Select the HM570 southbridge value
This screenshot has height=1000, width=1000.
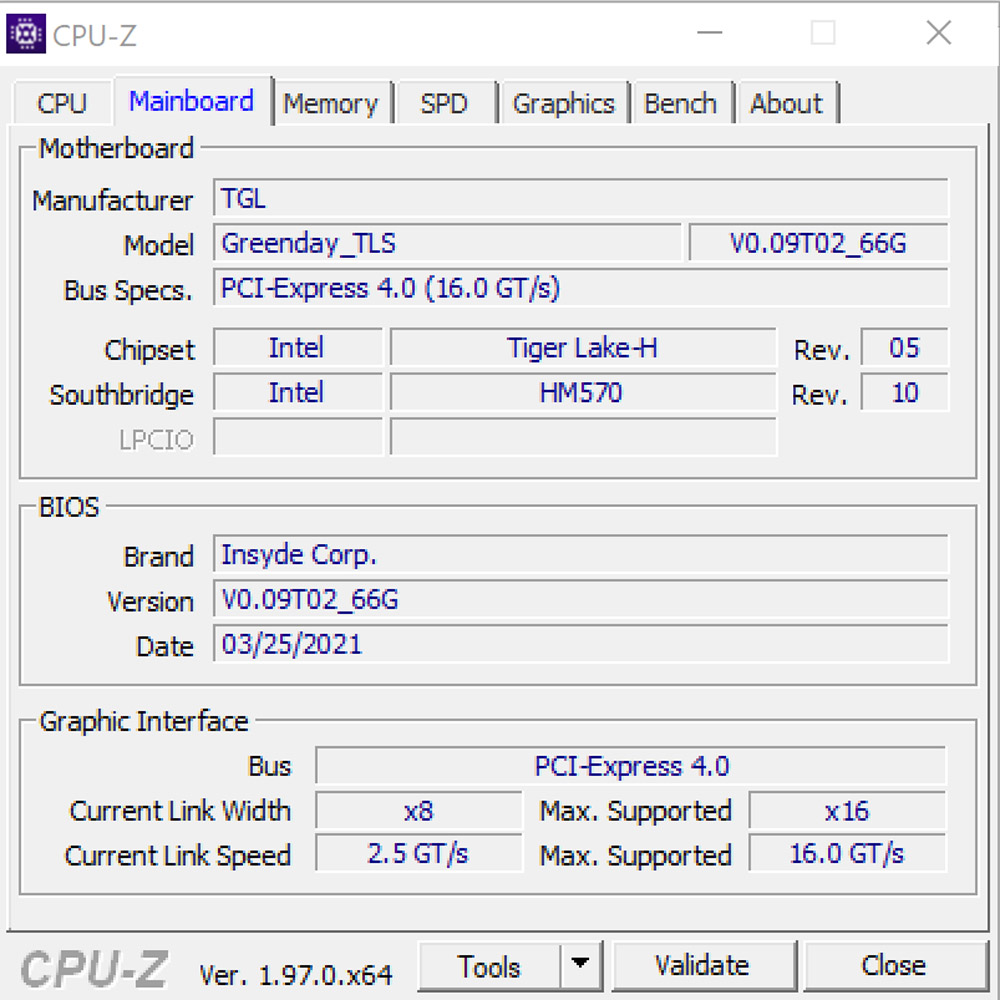pos(583,392)
